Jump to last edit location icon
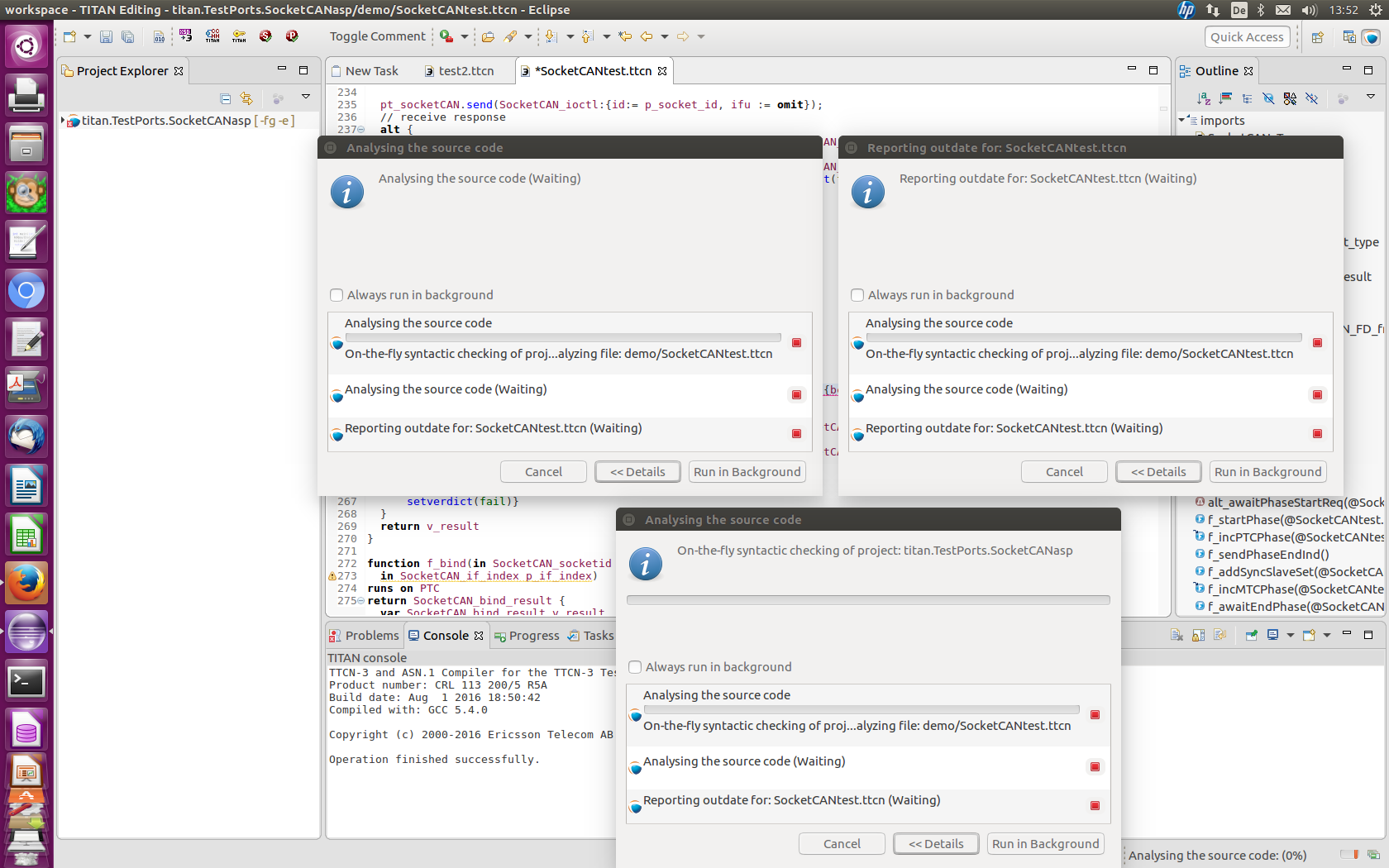 tap(625, 36)
